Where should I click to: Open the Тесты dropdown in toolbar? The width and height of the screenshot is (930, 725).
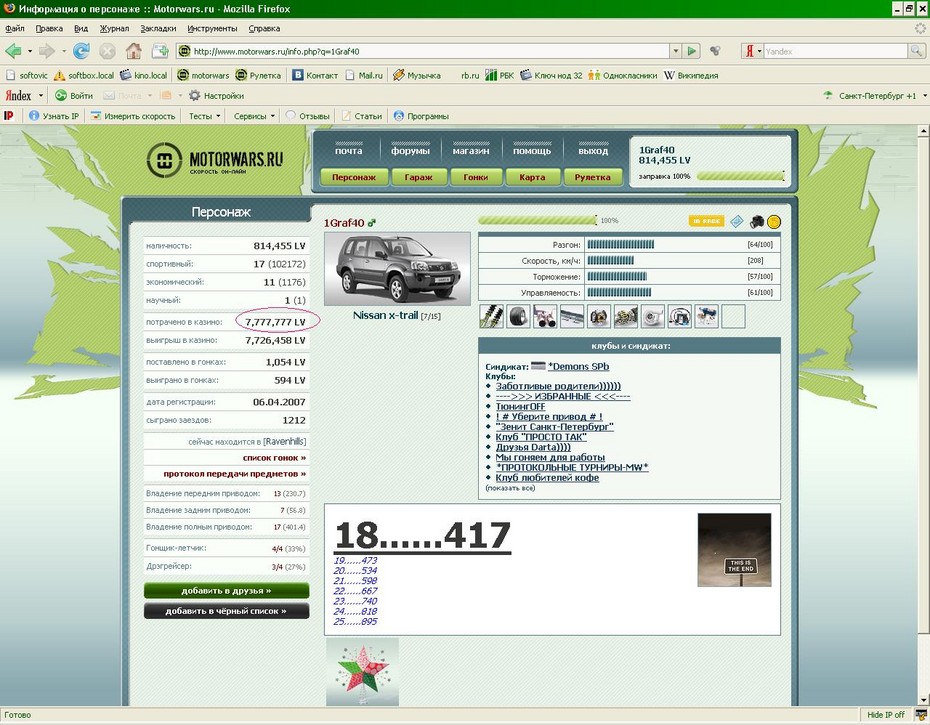[205, 116]
